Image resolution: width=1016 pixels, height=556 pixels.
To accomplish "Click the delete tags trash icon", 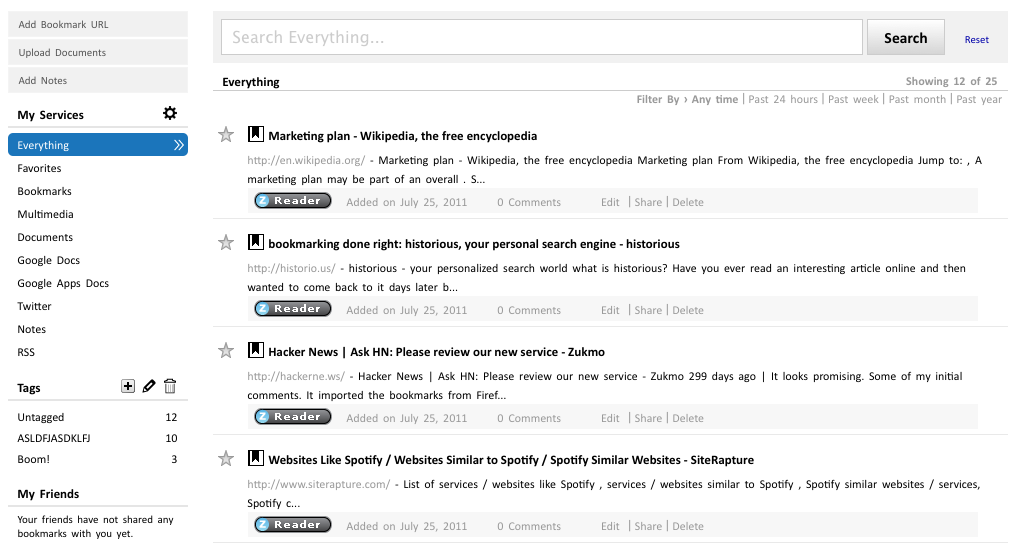I will 170,386.
